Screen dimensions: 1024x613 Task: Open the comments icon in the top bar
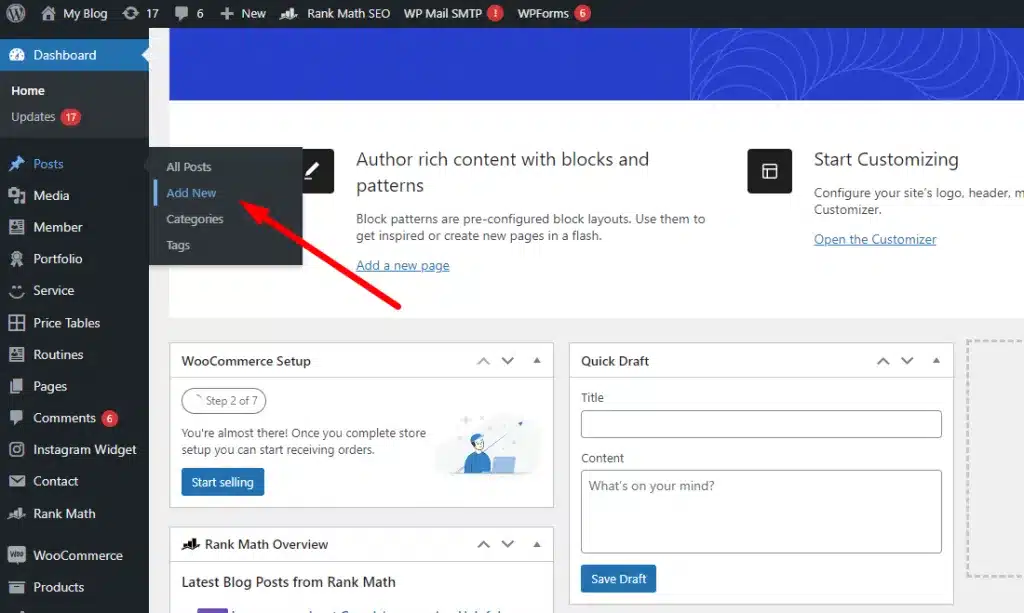pyautogui.click(x=190, y=13)
